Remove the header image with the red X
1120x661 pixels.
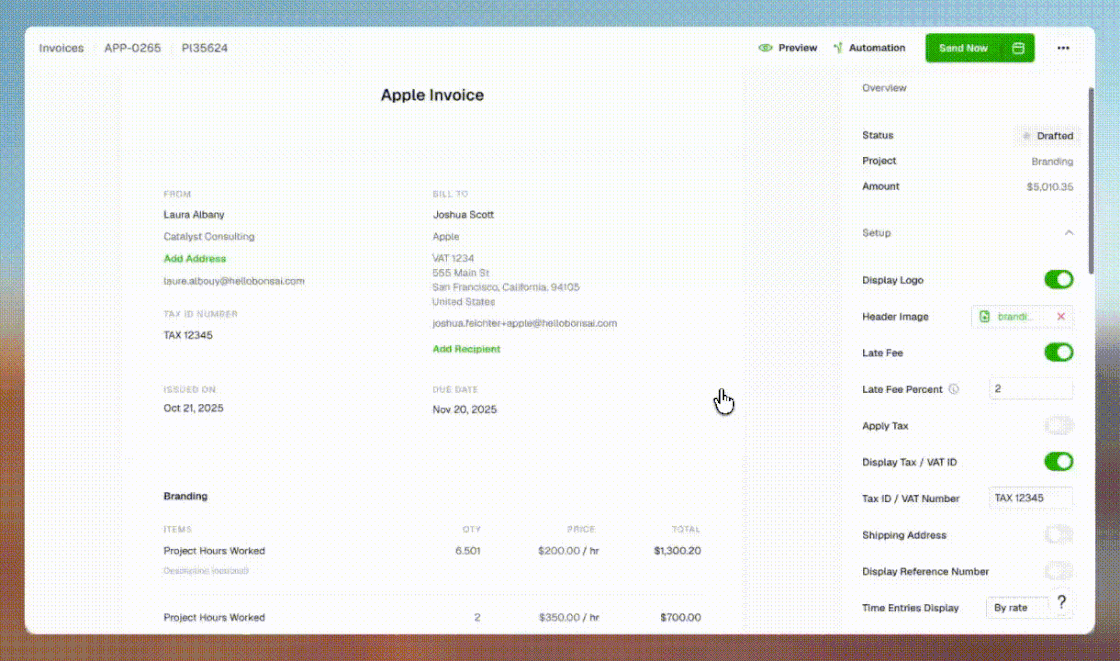pyautogui.click(x=1061, y=317)
